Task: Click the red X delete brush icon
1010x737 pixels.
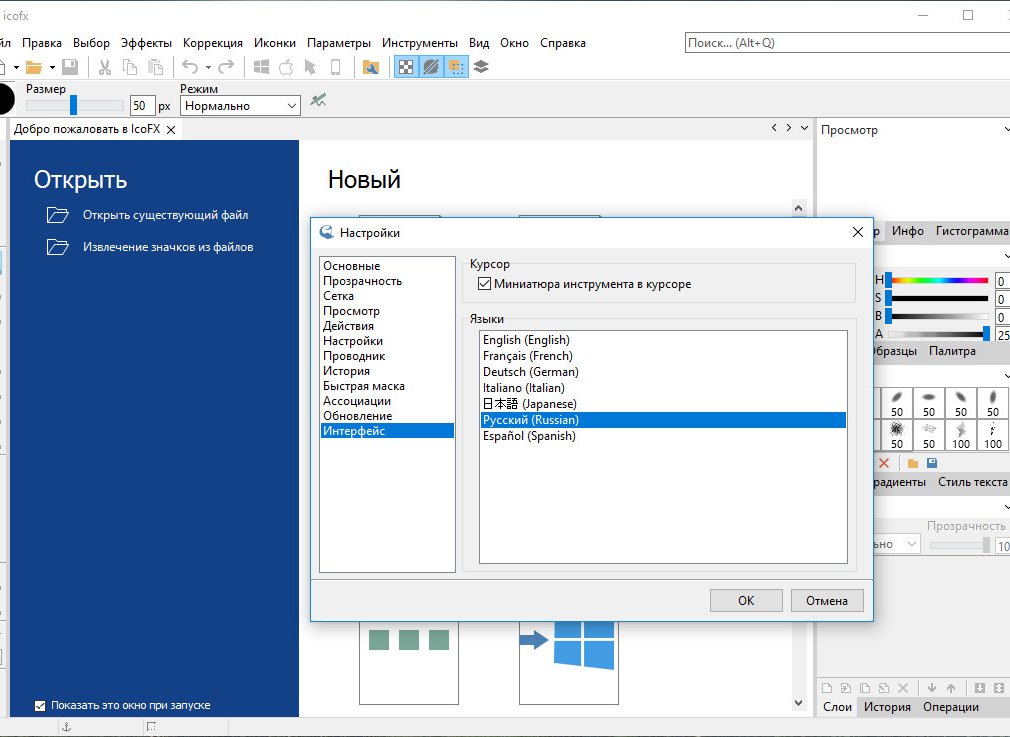Action: 884,463
